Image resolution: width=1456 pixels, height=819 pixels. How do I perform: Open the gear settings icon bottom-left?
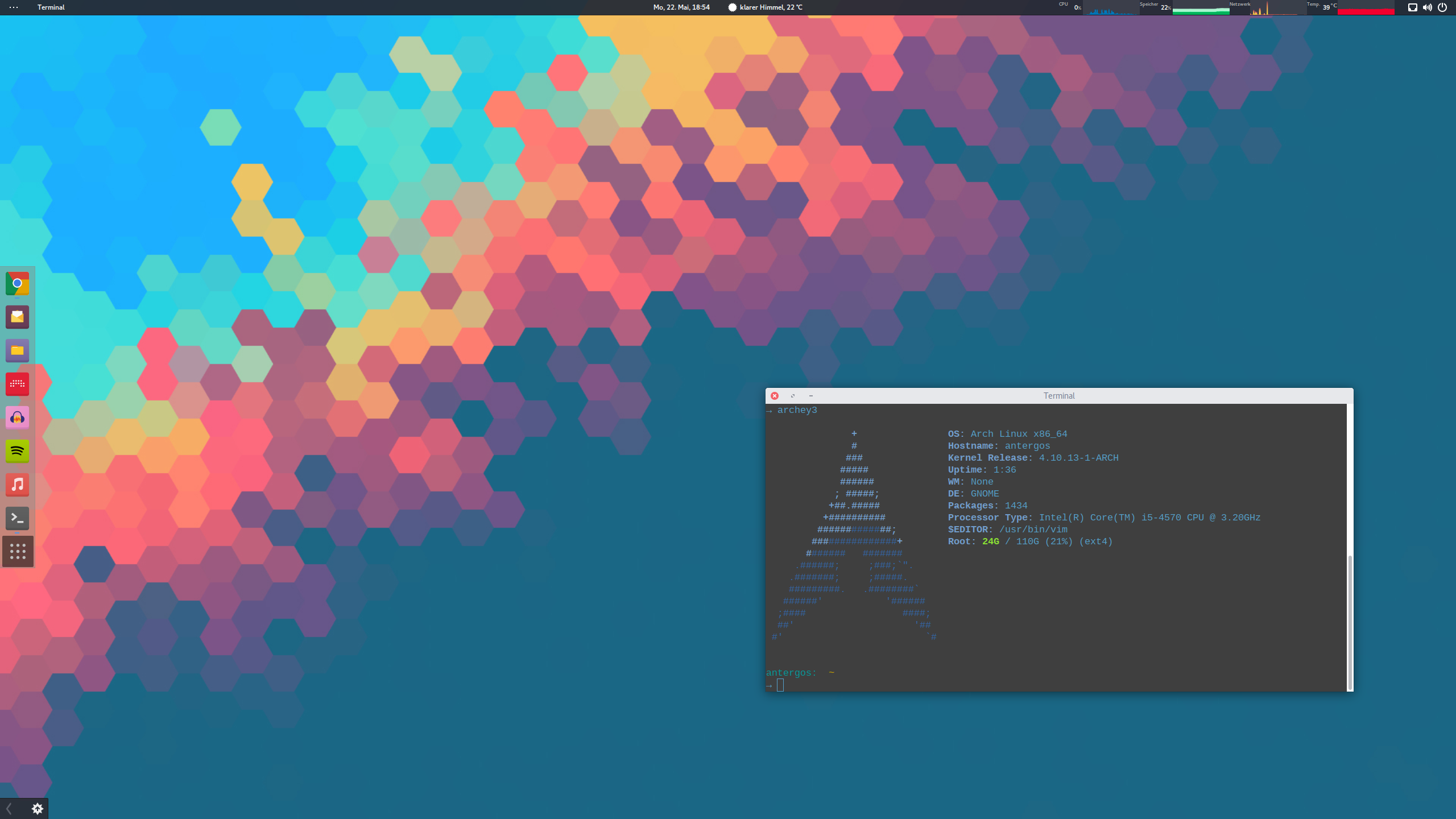(x=38, y=808)
